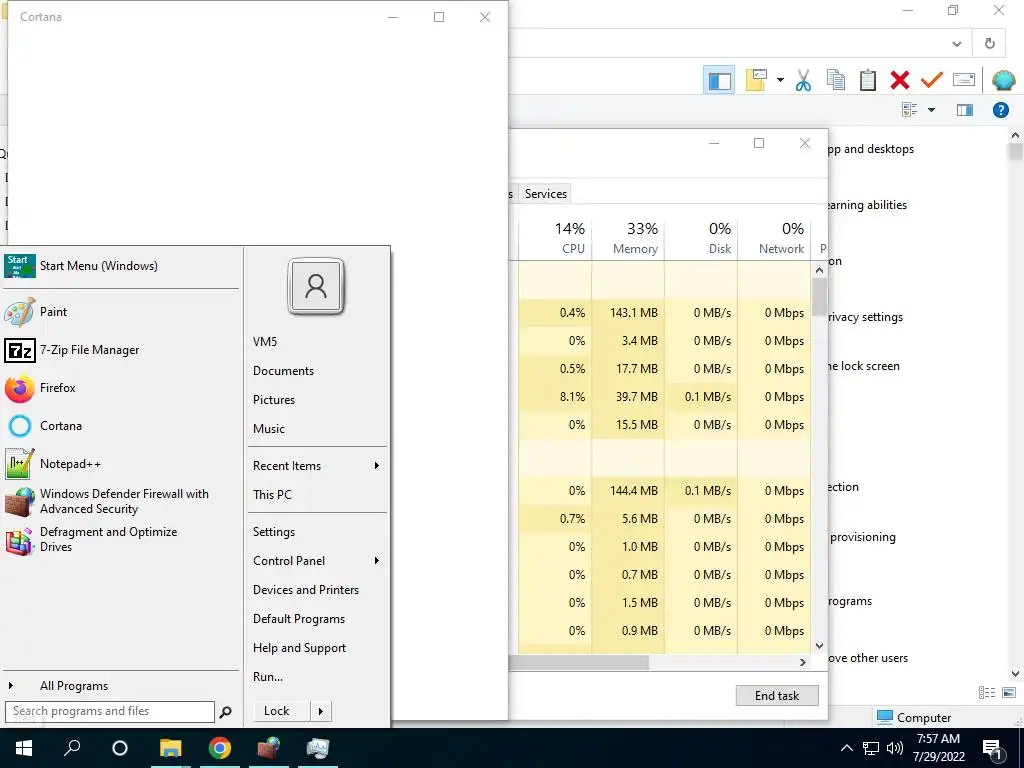The height and width of the screenshot is (768, 1024).
Task: Click the folder options toolbar icon
Action: pos(756,80)
